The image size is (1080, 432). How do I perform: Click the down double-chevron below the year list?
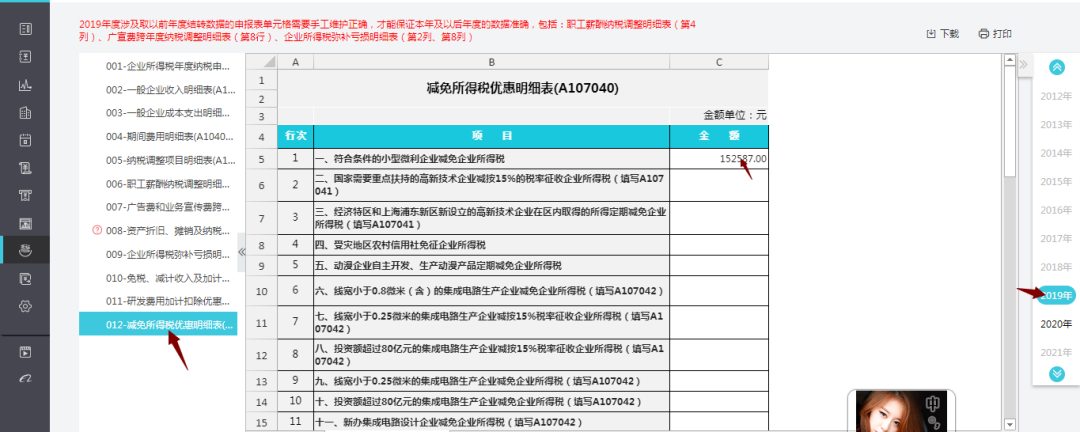pos(1056,373)
